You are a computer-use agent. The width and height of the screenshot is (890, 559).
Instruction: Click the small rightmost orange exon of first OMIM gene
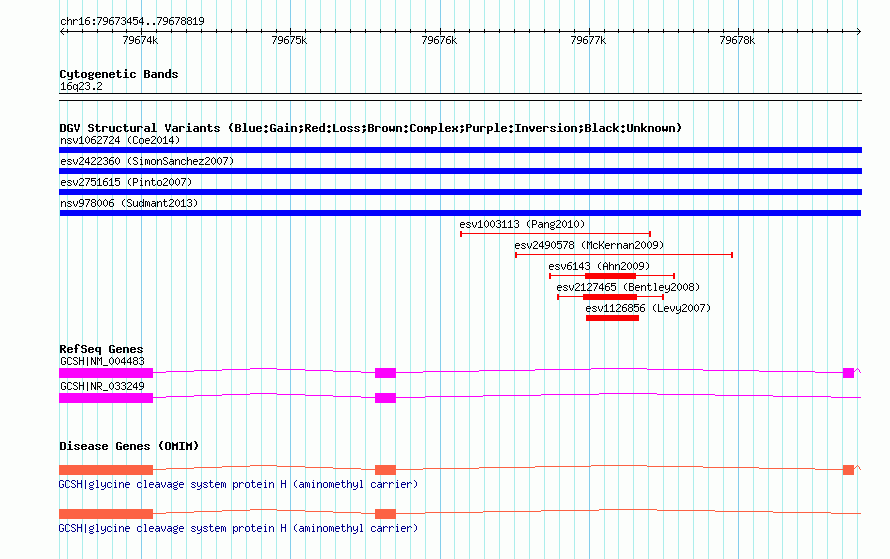point(849,470)
